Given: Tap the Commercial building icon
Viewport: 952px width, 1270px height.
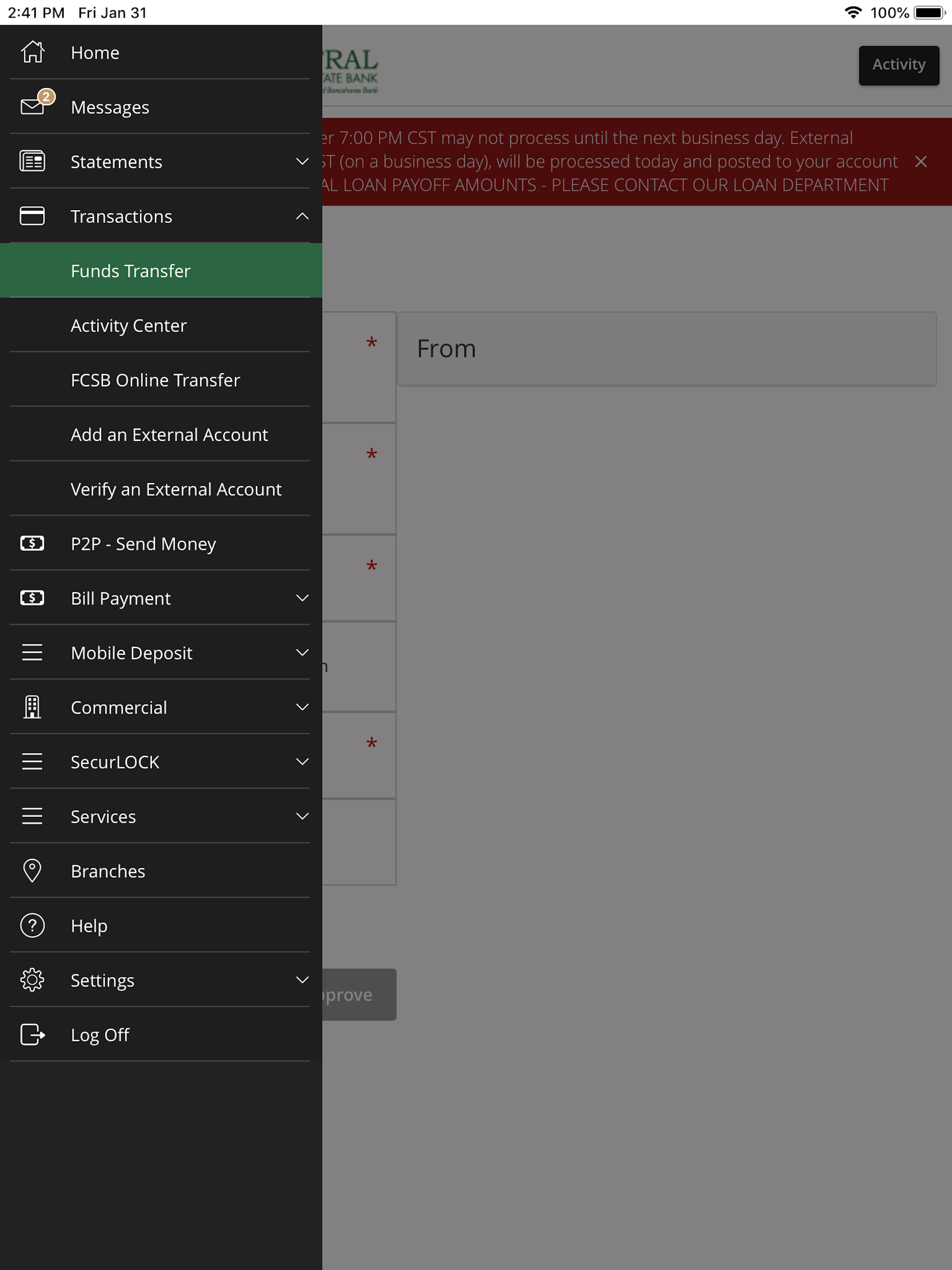Looking at the screenshot, I should pos(32,707).
